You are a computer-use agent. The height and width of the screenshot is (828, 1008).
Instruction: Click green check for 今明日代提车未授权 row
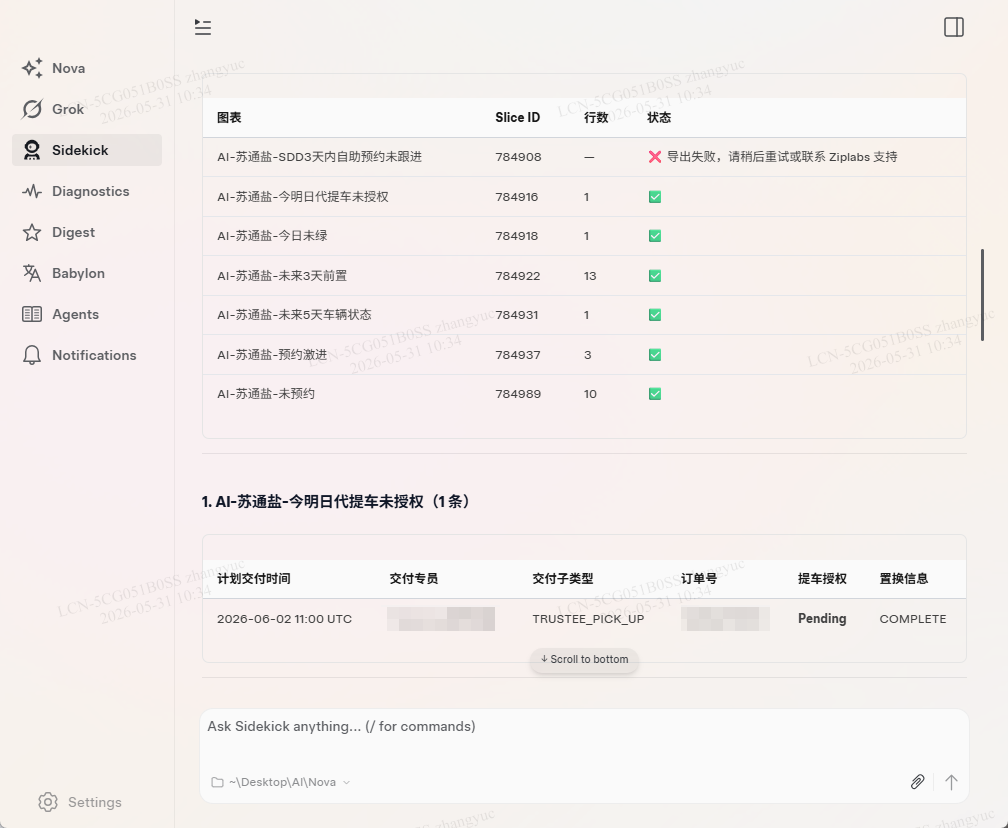click(x=655, y=197)
